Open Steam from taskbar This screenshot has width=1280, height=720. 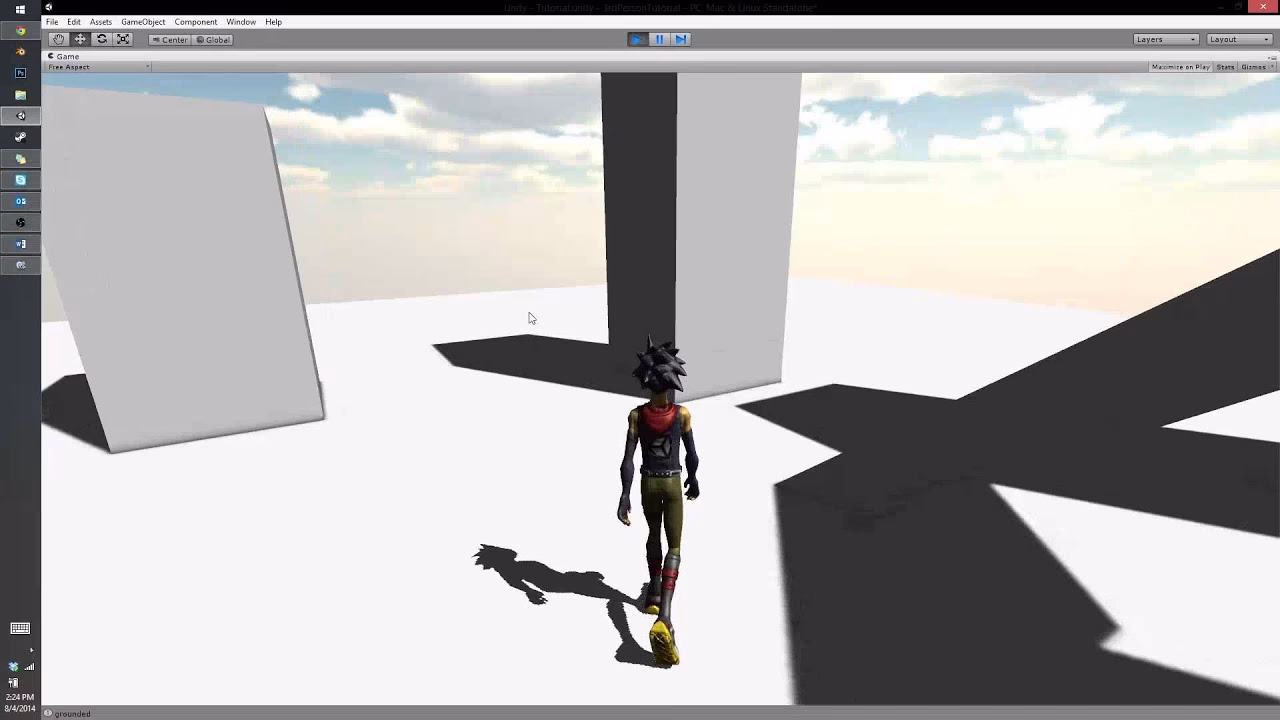[x=20, y=137]
